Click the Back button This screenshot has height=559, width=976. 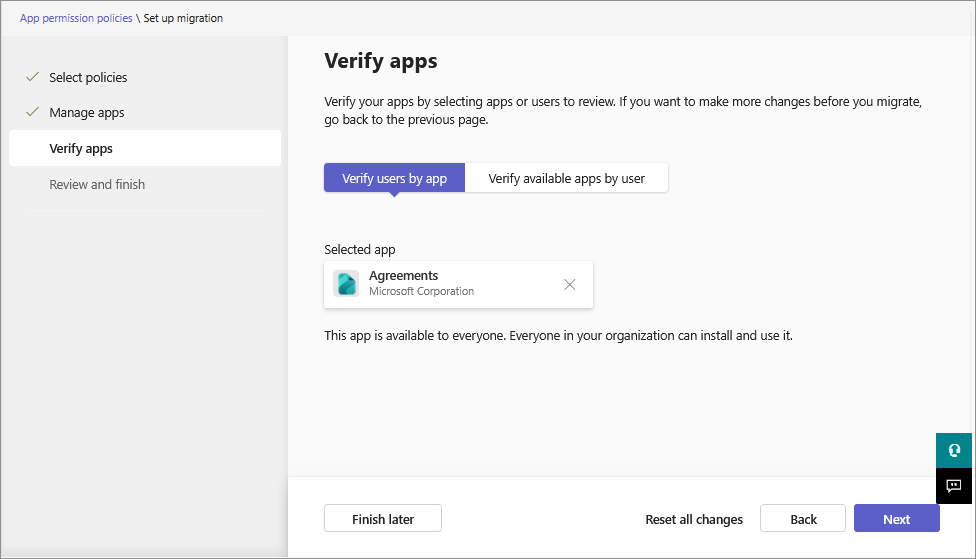(x=803, y=519)
